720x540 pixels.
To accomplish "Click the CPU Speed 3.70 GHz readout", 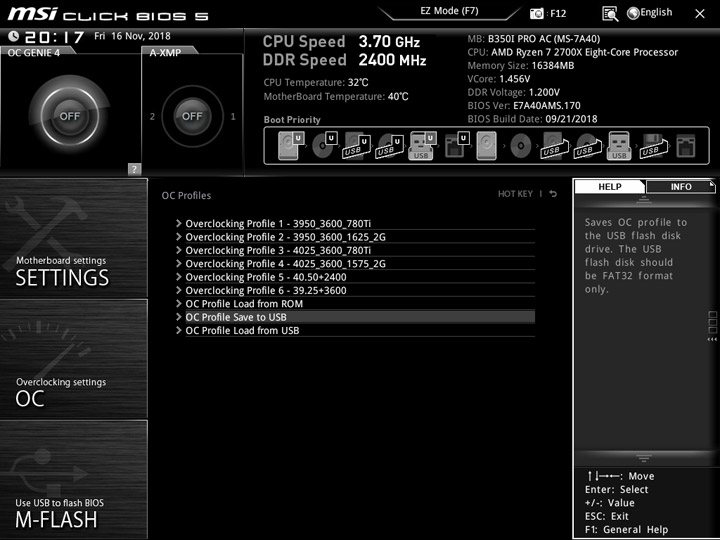I will coord(341,42).
